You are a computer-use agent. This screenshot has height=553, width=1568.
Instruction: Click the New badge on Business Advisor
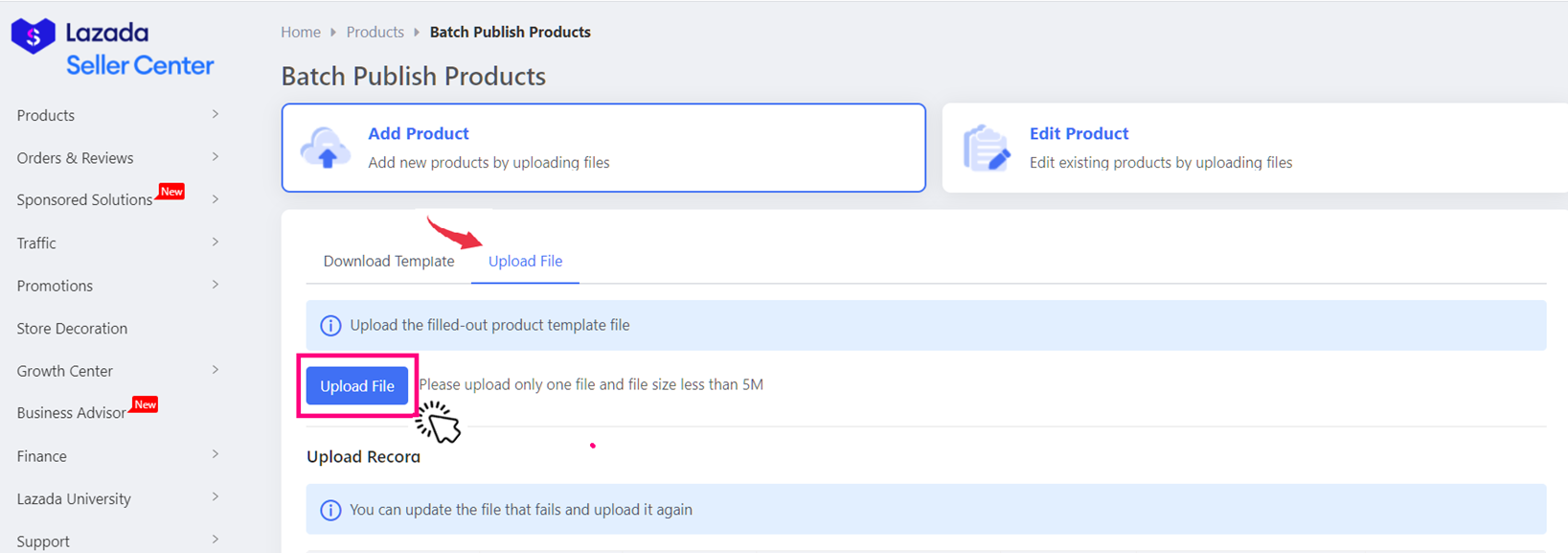pyautogui.click(x=145, y=404)
